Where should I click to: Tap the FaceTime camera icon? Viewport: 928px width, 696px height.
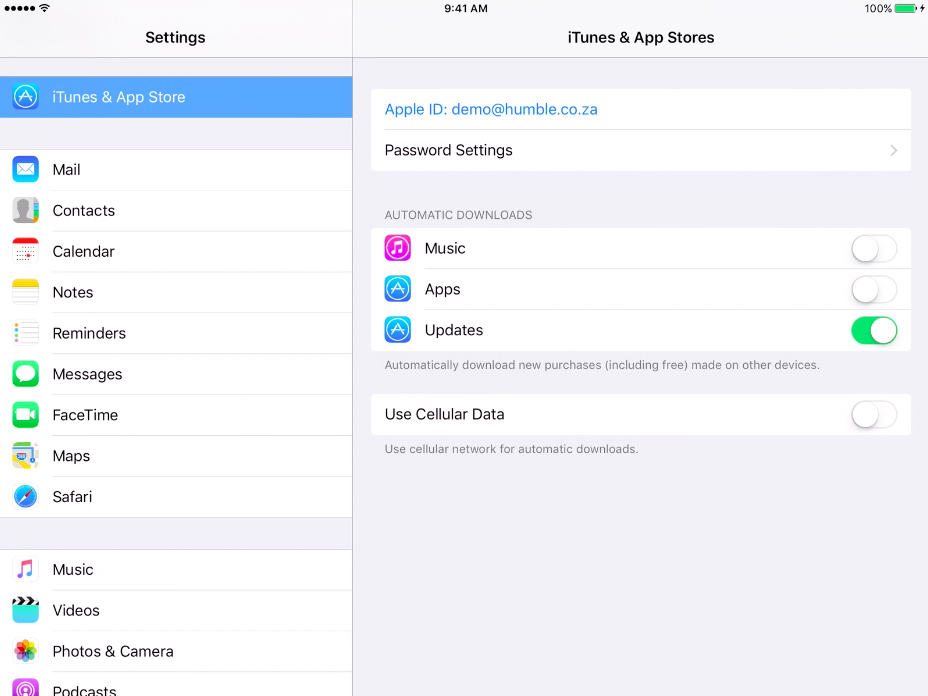click(x=25, y=414)
